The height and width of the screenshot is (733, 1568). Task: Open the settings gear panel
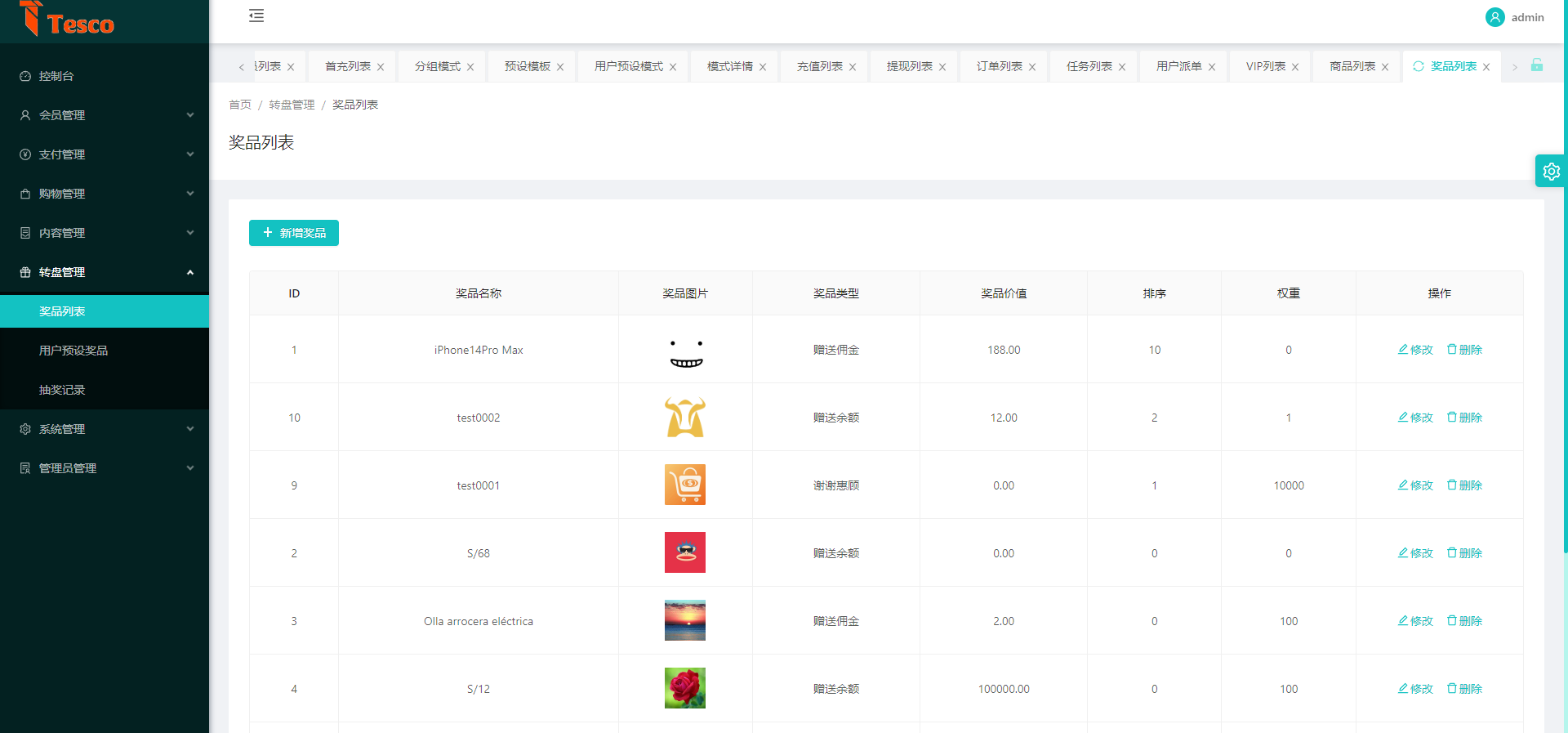(1551, 172)
